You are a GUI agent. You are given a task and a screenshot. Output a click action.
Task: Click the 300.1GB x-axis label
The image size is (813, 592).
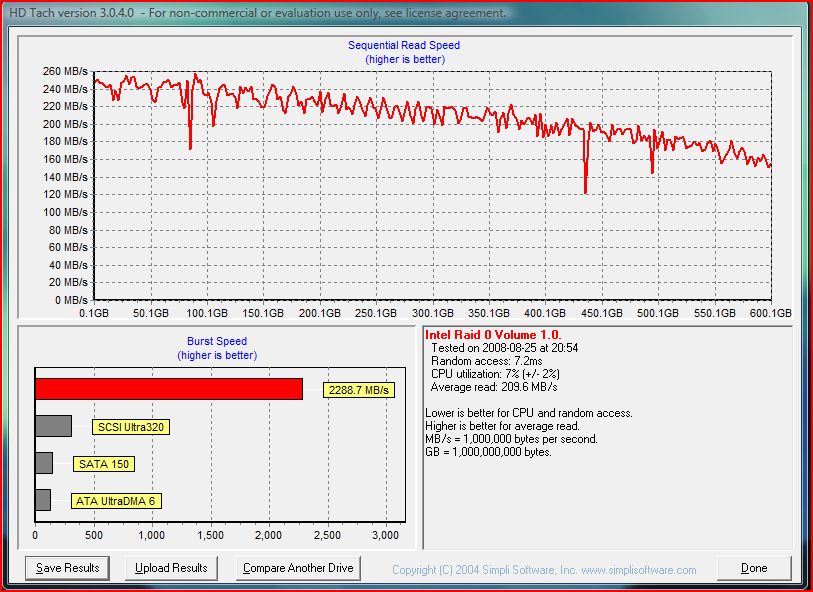433,313
